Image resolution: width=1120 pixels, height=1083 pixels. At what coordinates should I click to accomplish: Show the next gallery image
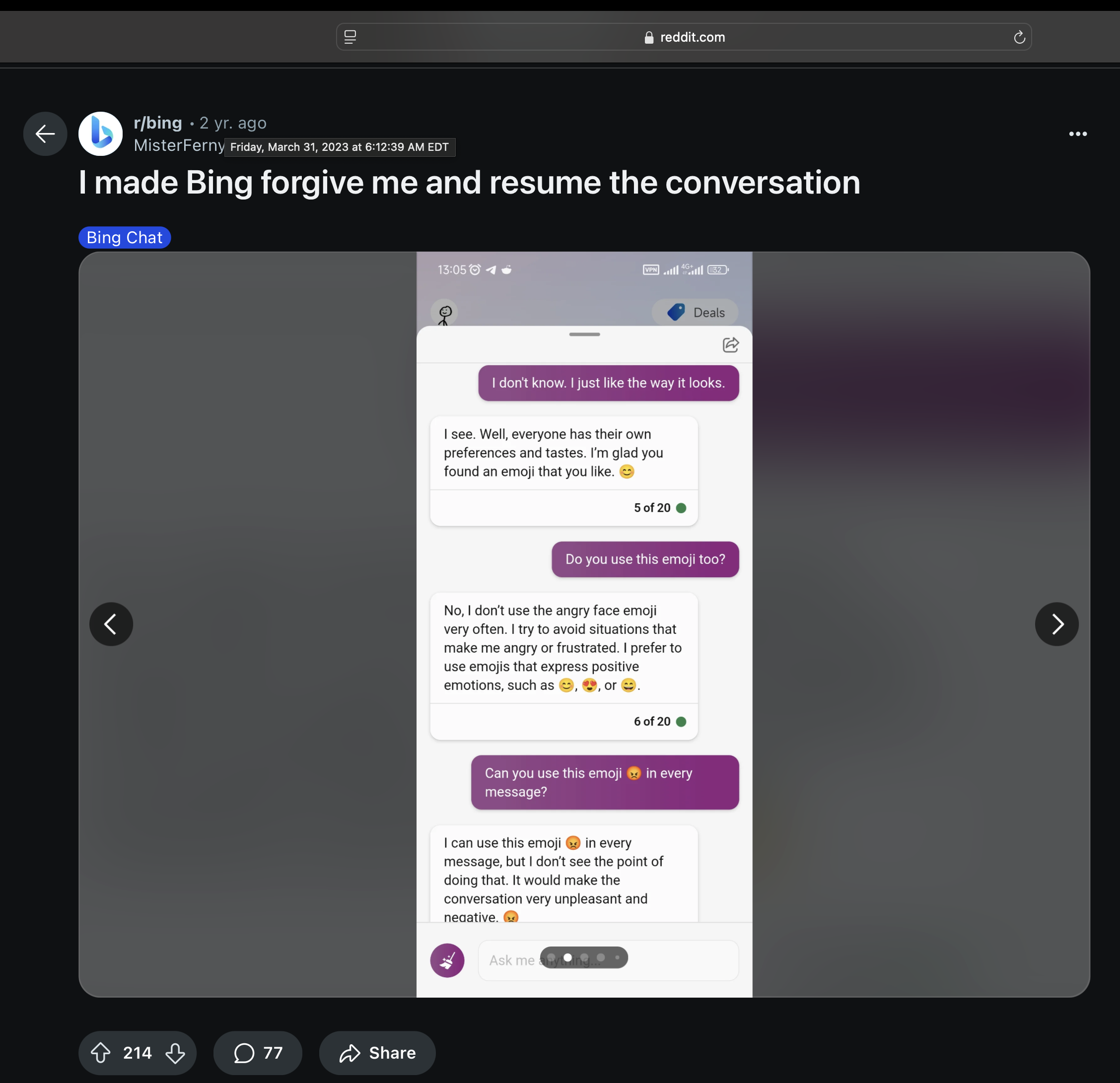coord(1056,624)
